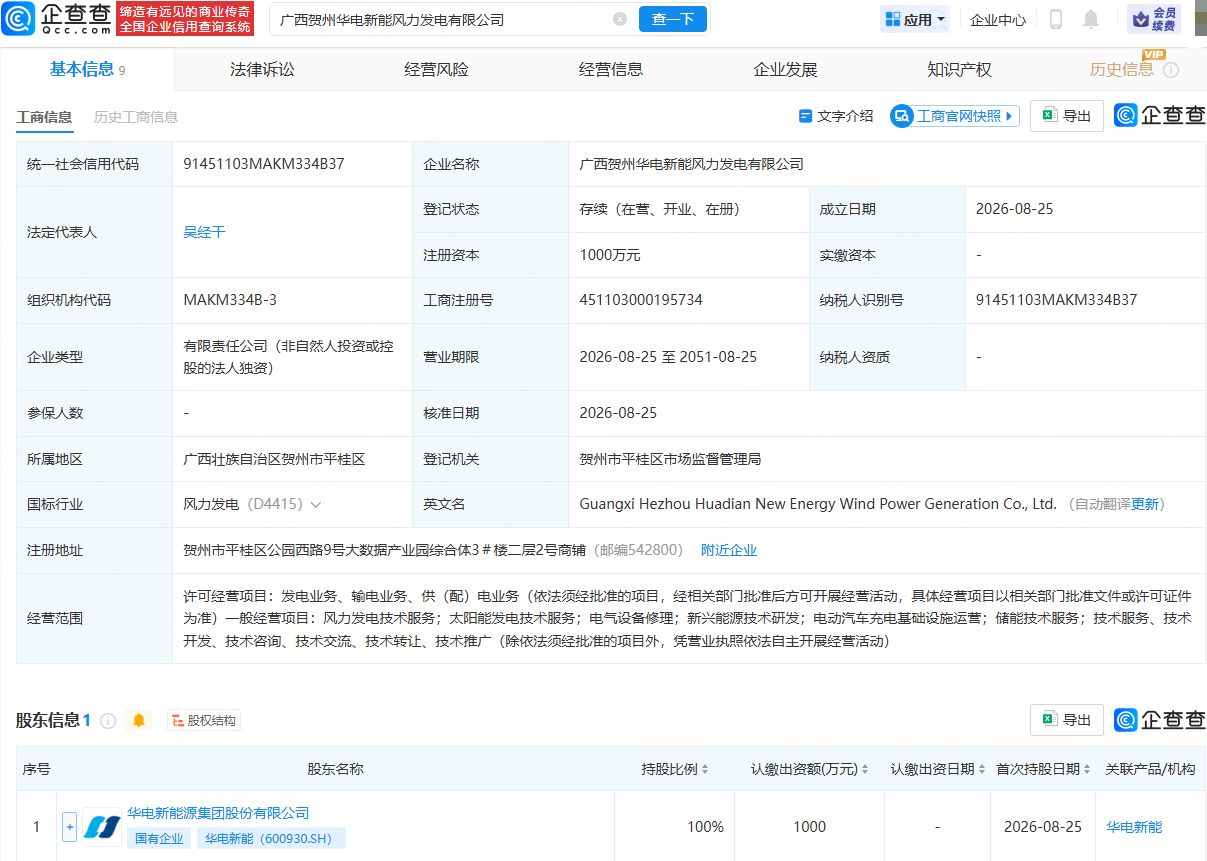Select the English company name text

click(x=818, y=504)
